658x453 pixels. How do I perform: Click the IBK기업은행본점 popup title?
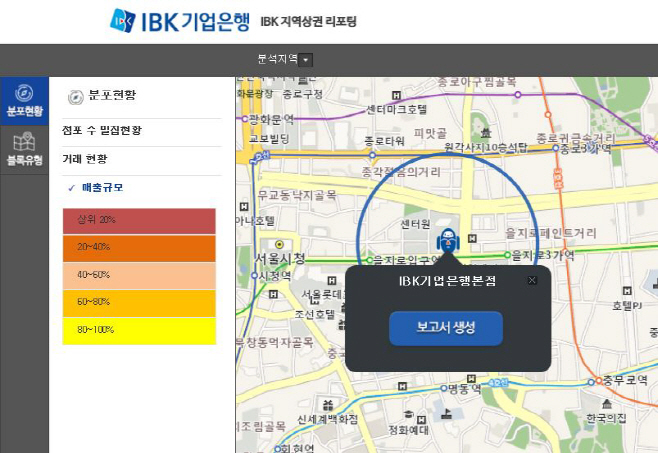point(447,280)
